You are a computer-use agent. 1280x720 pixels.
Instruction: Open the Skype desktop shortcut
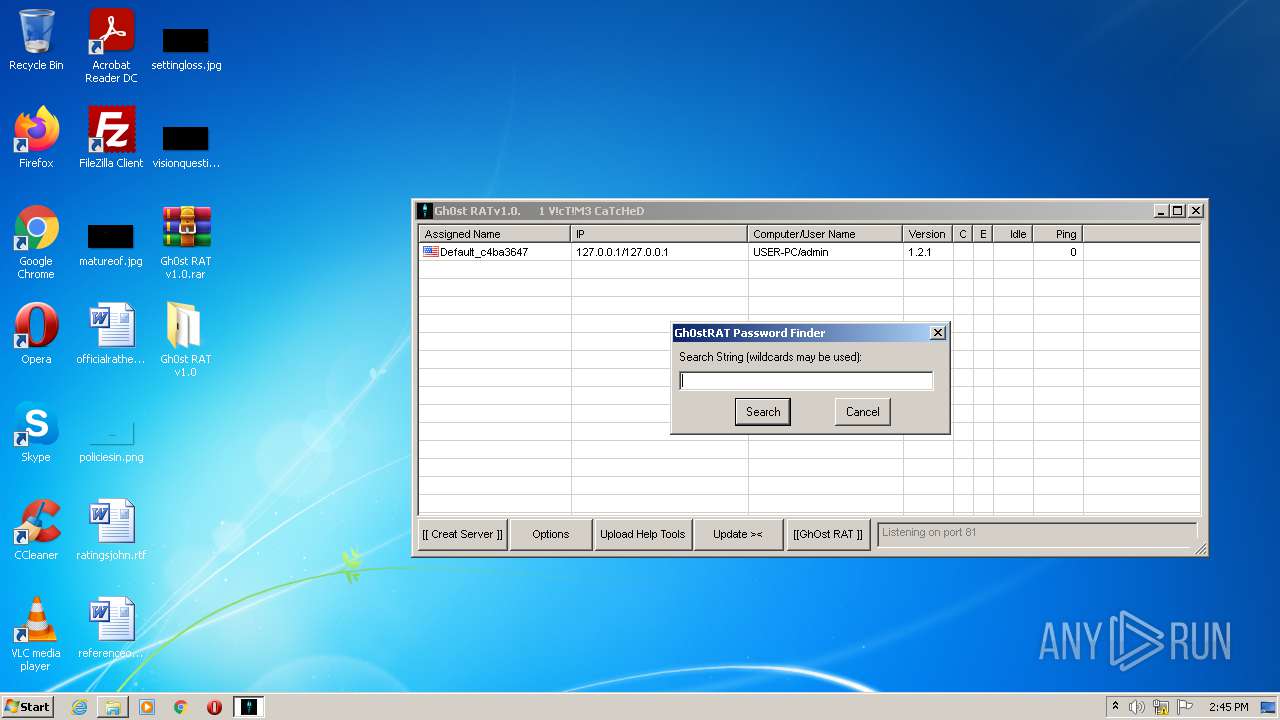click(x=36, y=432)
